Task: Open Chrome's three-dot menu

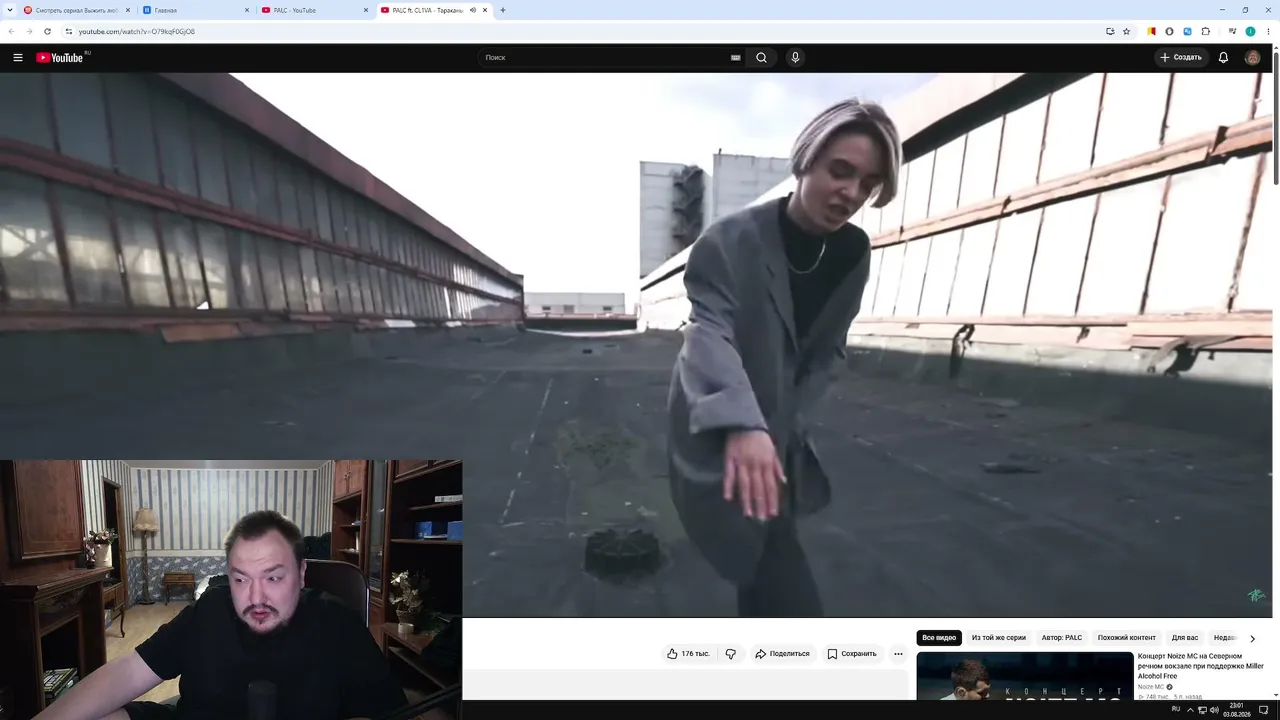Action: click(1267, 31)
